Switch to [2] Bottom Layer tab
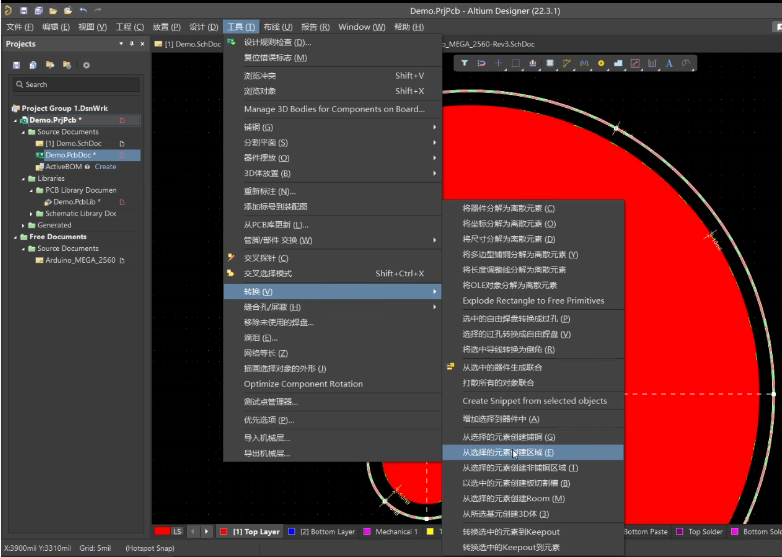This screenshot has width=782, height=557. click(x=322, y=532)
